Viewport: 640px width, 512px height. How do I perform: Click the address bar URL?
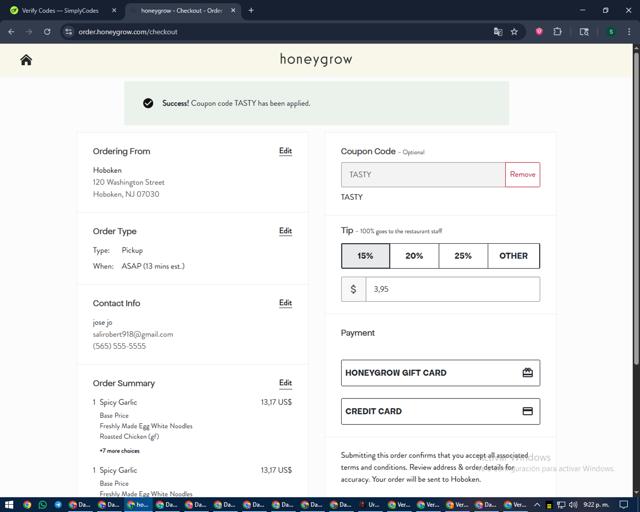pyautogui.click(x=128, y=32)
